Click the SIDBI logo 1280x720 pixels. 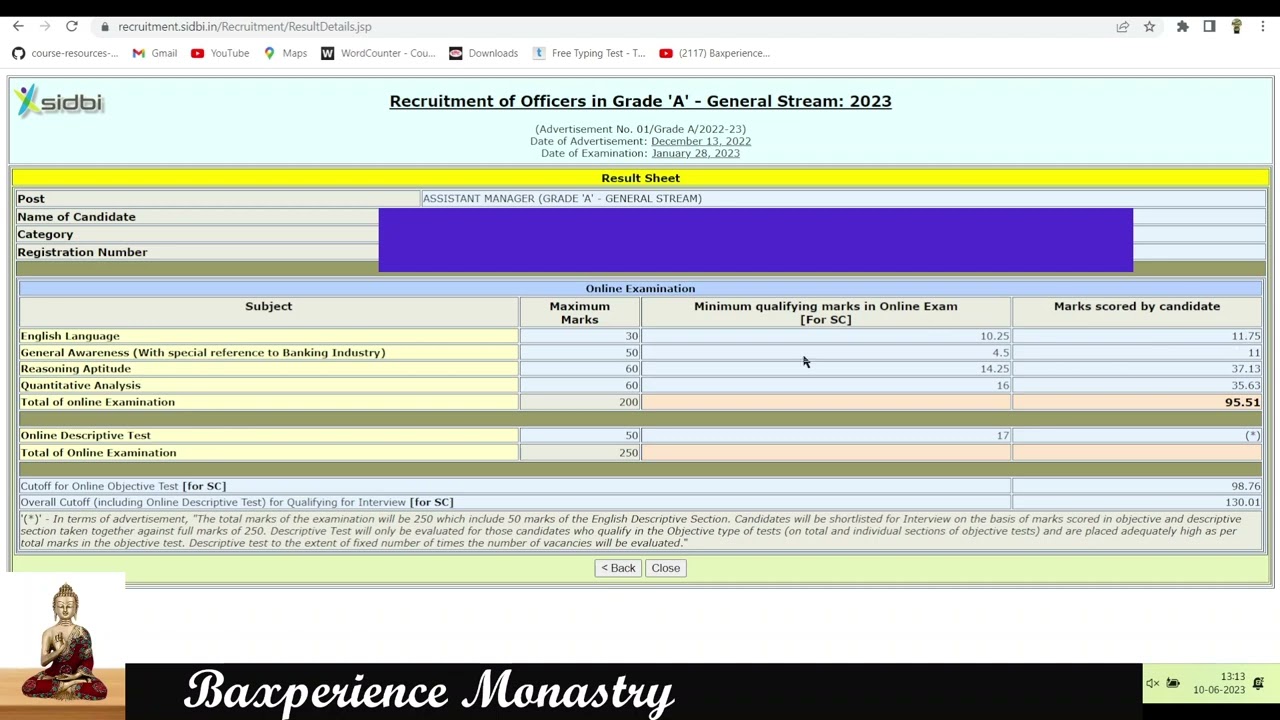click(x=60, y=102)
